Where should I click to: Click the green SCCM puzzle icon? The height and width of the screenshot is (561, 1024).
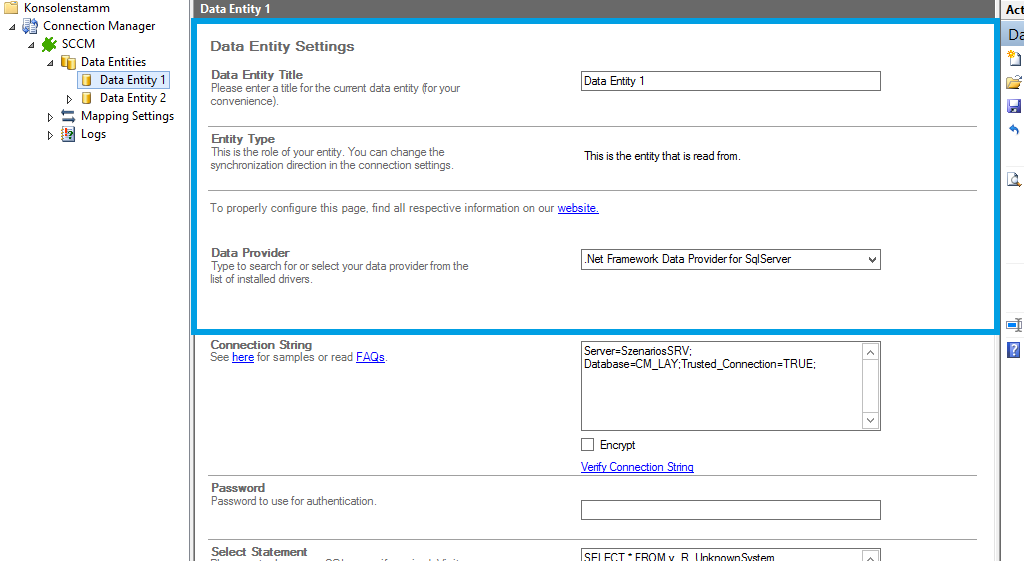(x=49, y=44)
